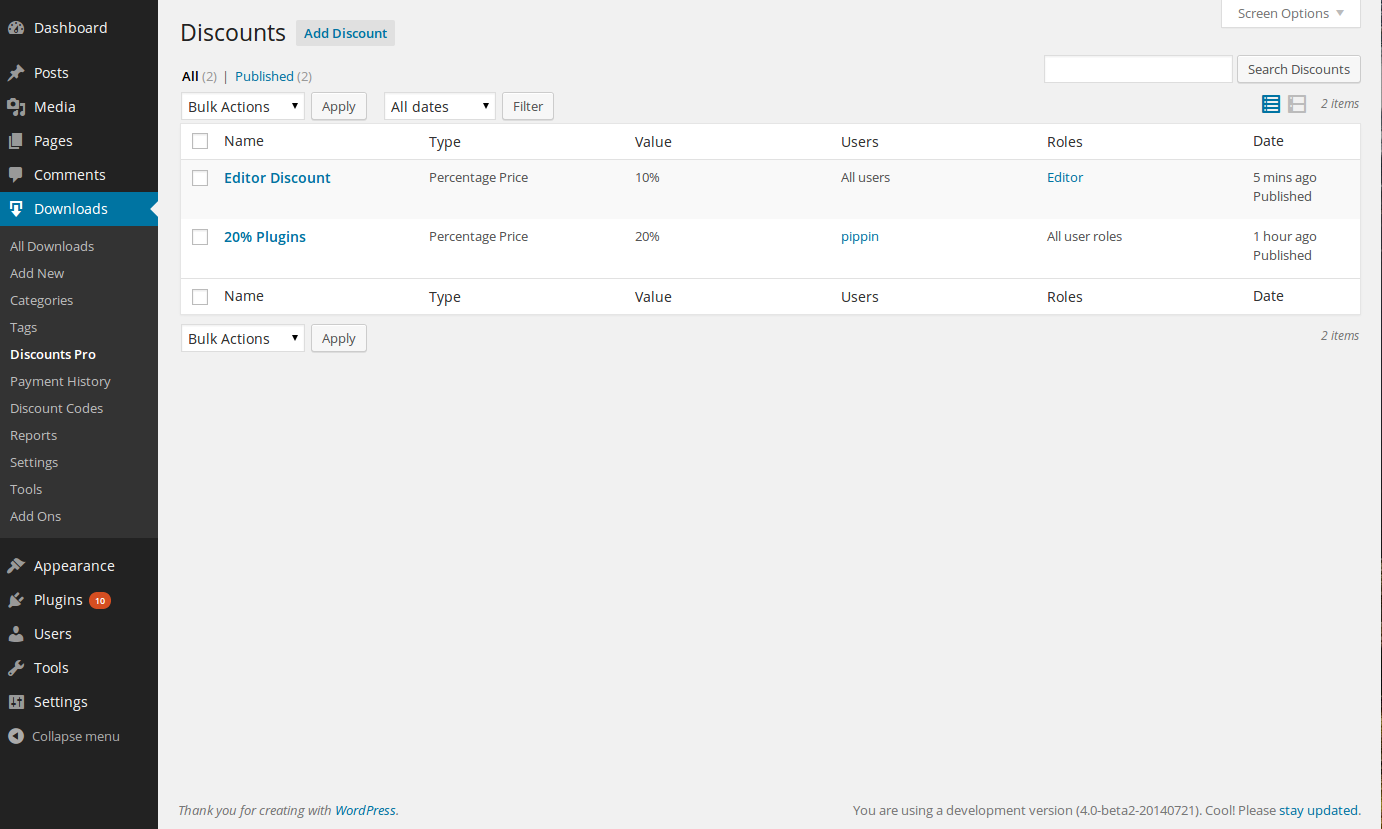Open the top Bulk Actions dropdown

[243, 106]
